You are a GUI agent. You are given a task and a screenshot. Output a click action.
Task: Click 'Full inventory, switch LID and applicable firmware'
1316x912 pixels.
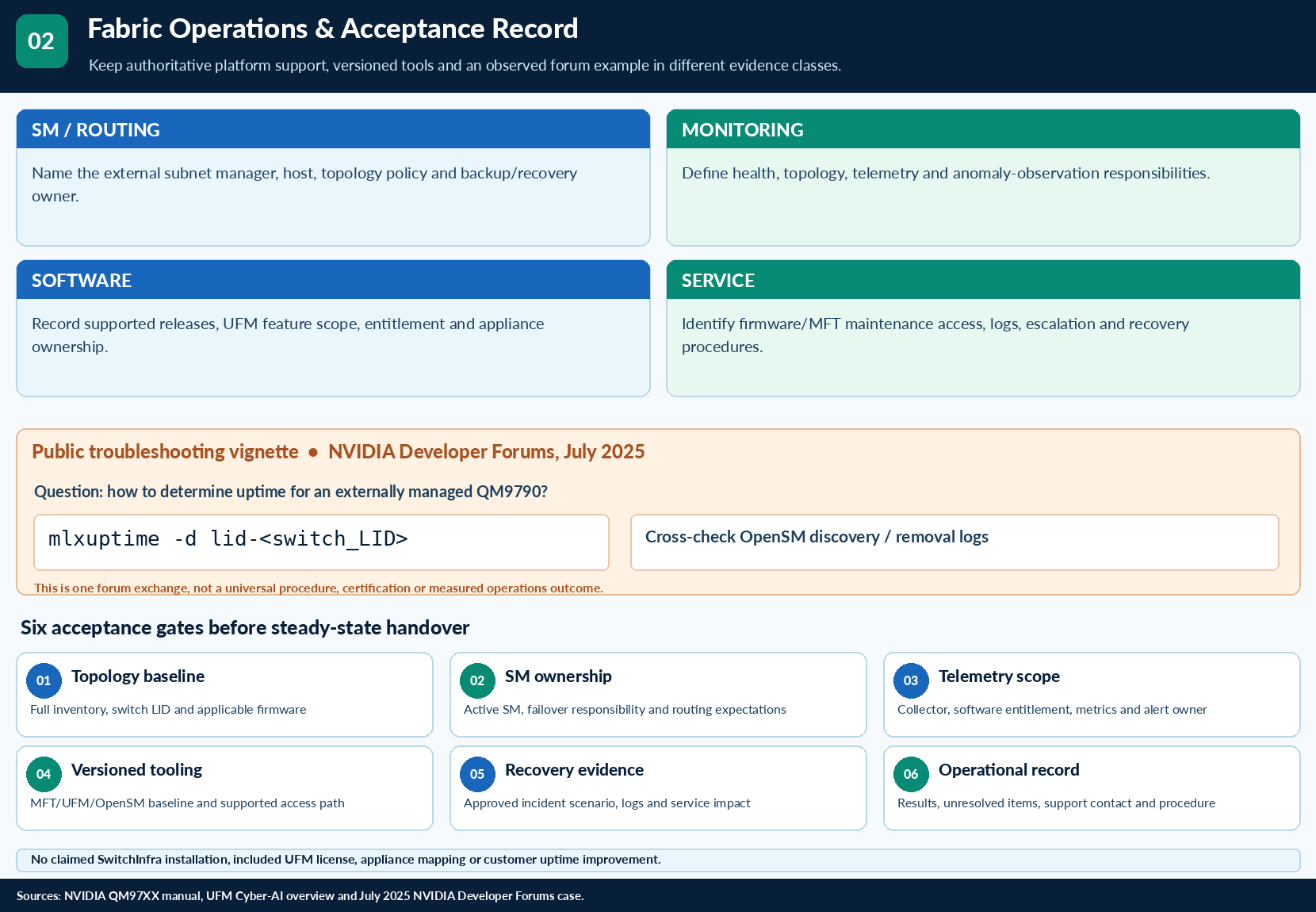coord(168,710)
